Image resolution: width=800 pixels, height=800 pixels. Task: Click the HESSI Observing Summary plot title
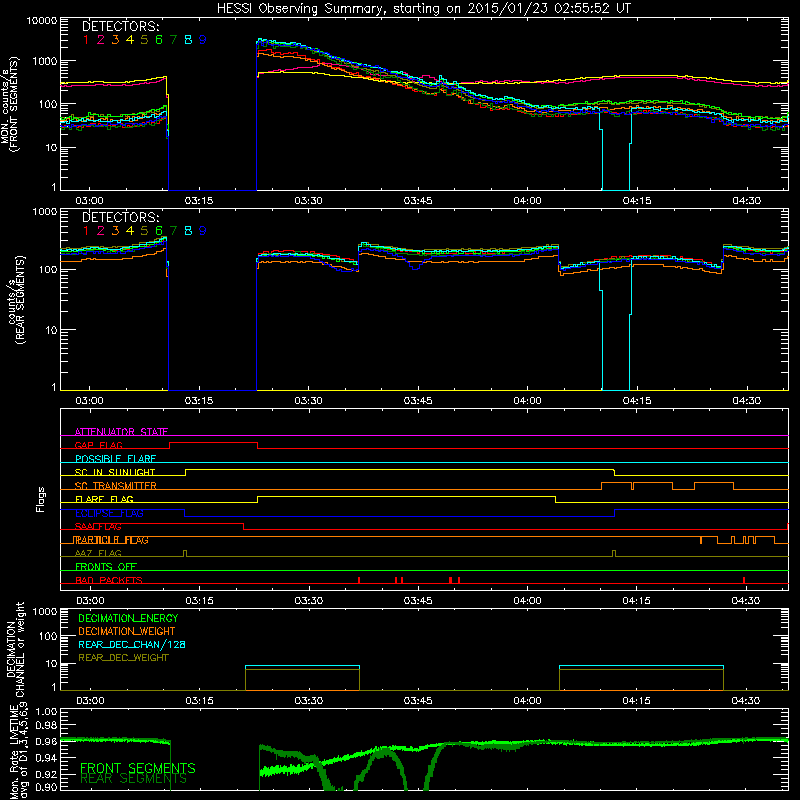coord(423,9)
